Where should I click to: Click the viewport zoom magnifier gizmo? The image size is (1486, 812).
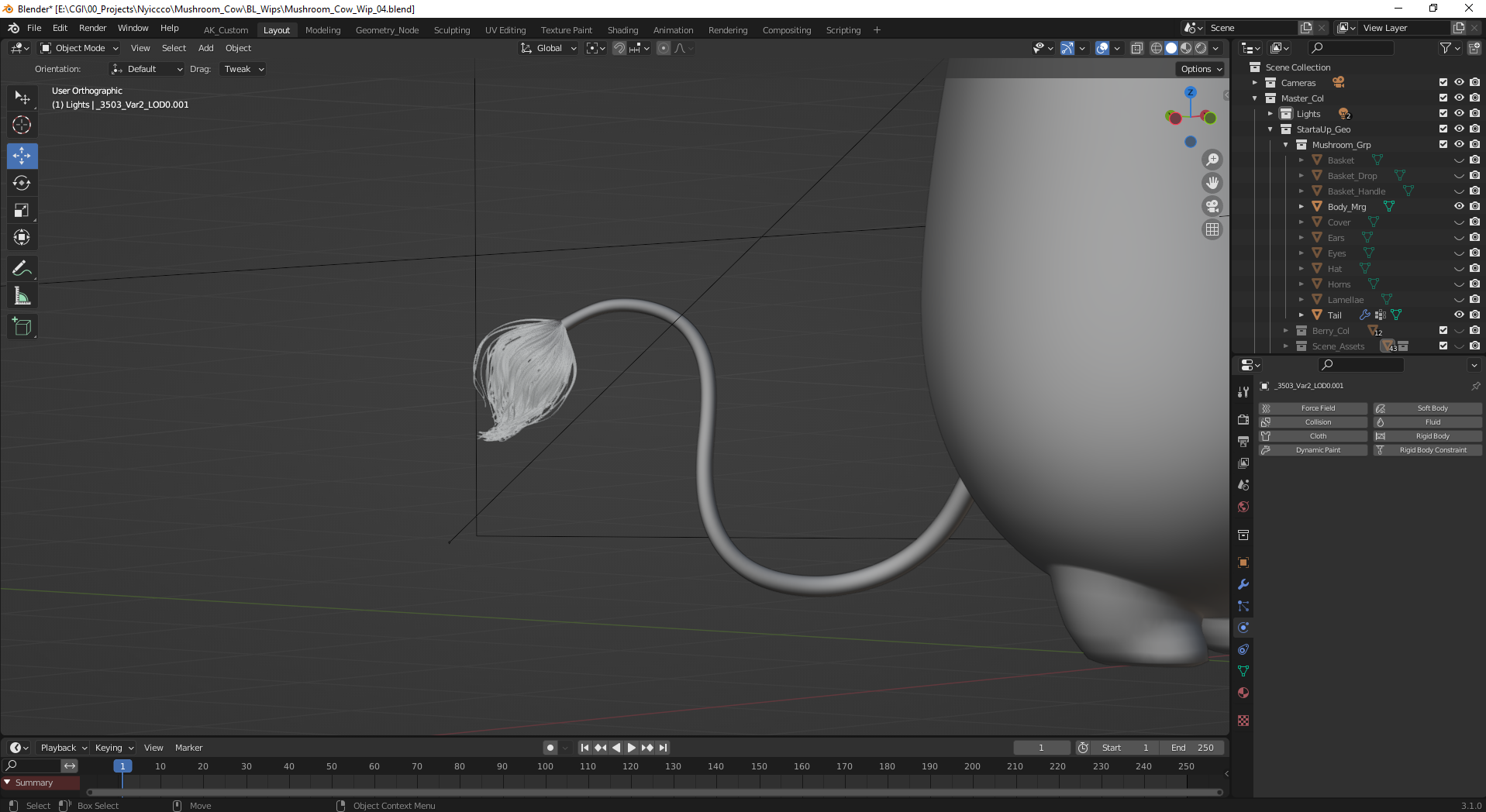1212,160
